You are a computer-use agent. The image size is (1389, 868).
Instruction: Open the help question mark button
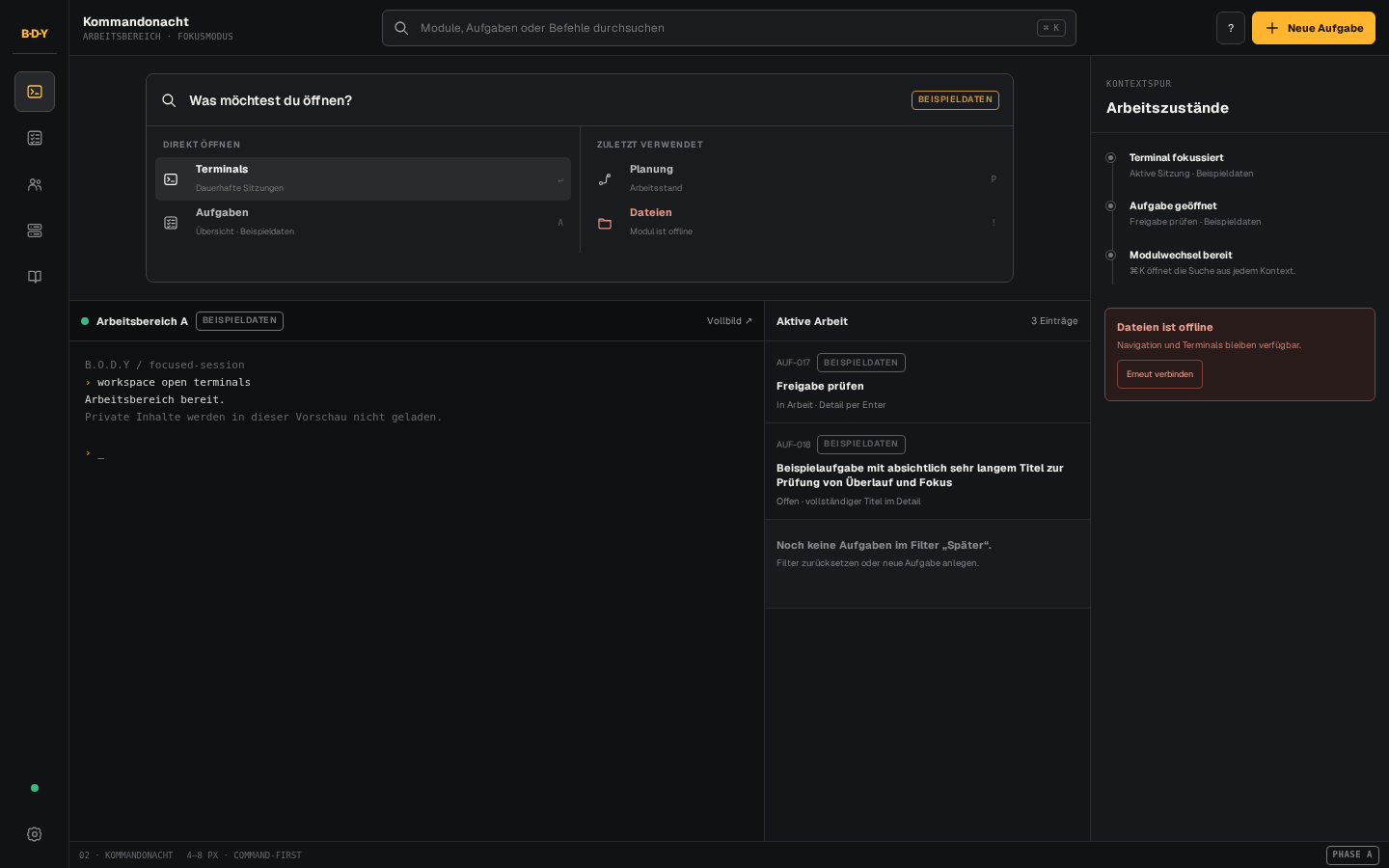tap(1231, 28)
